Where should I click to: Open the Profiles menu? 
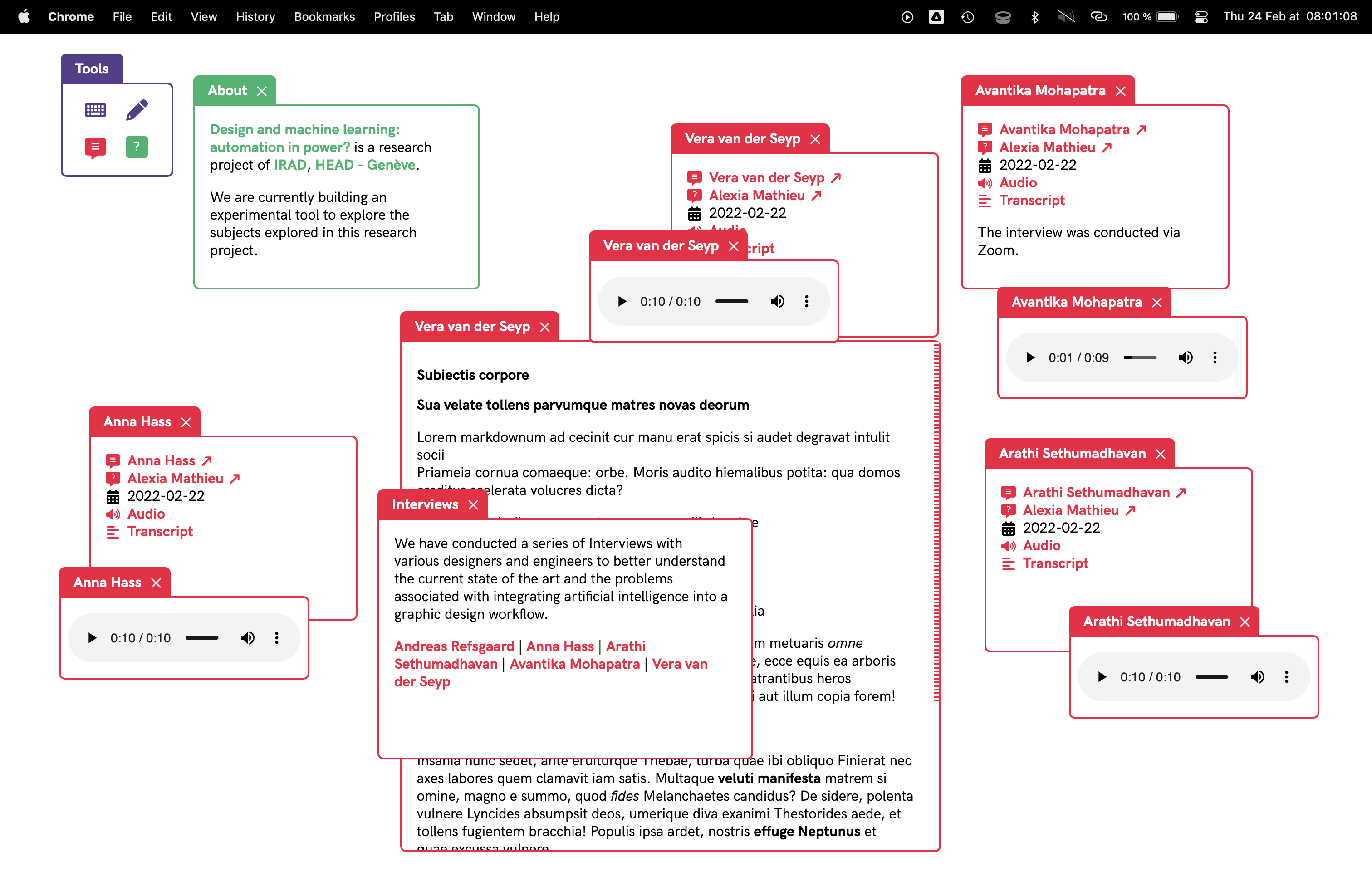tap(394, 17)
